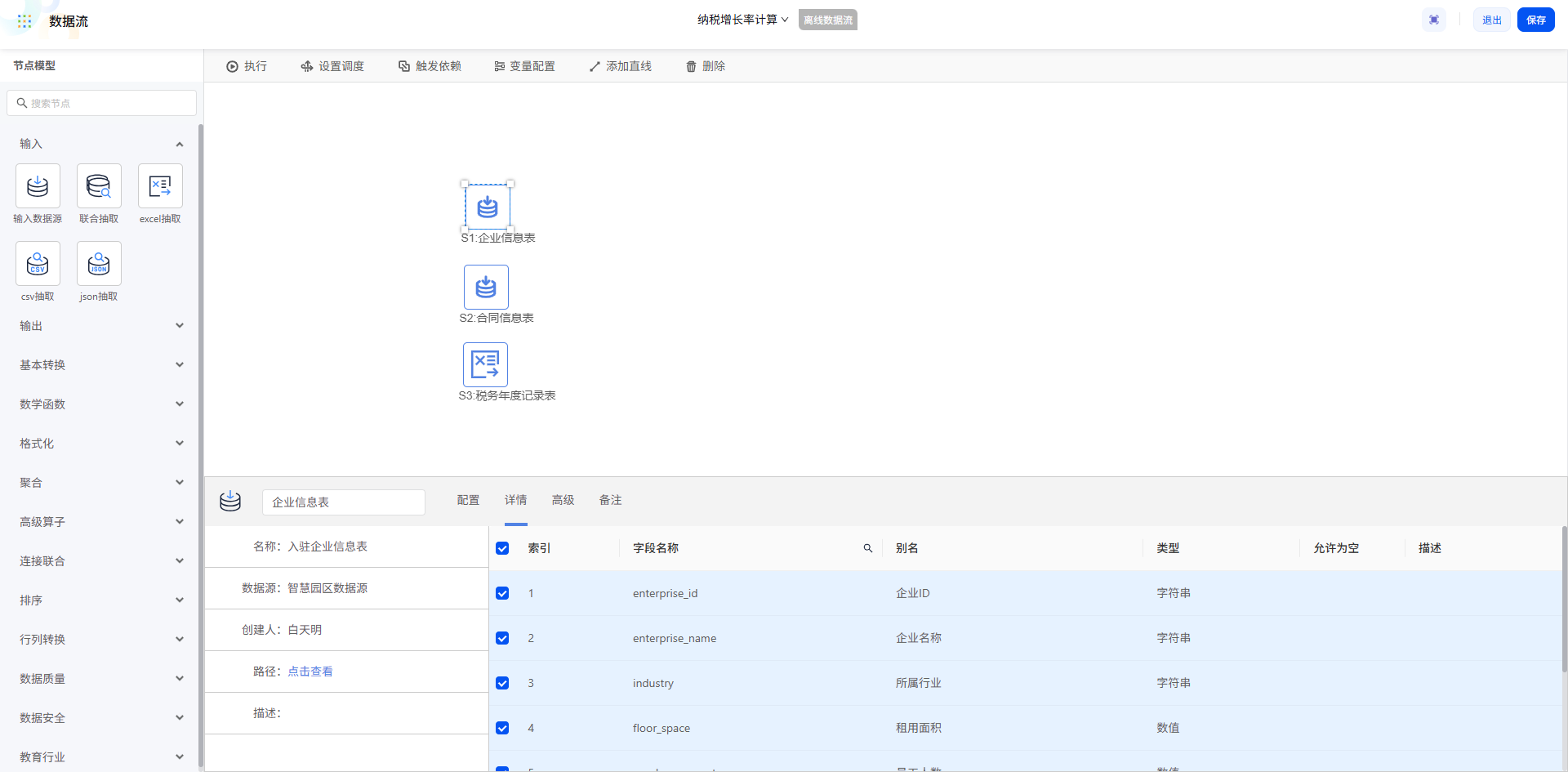
Task: Open the 纳税增长率计算 dataflow dropdown
Action: click(x=742, y=20)
